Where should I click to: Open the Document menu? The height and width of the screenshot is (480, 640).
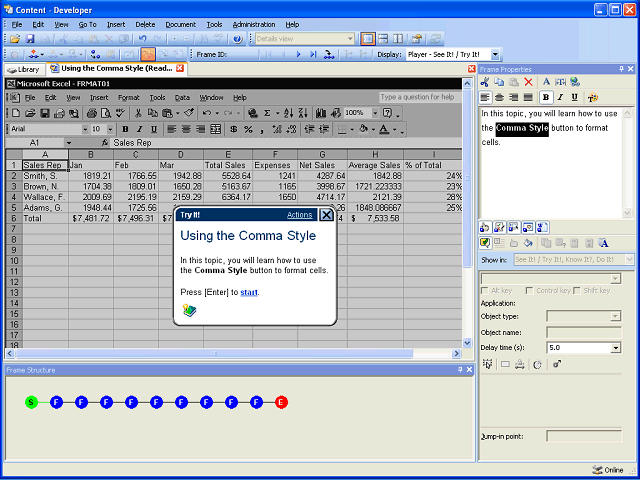click(x=180, y=24)
